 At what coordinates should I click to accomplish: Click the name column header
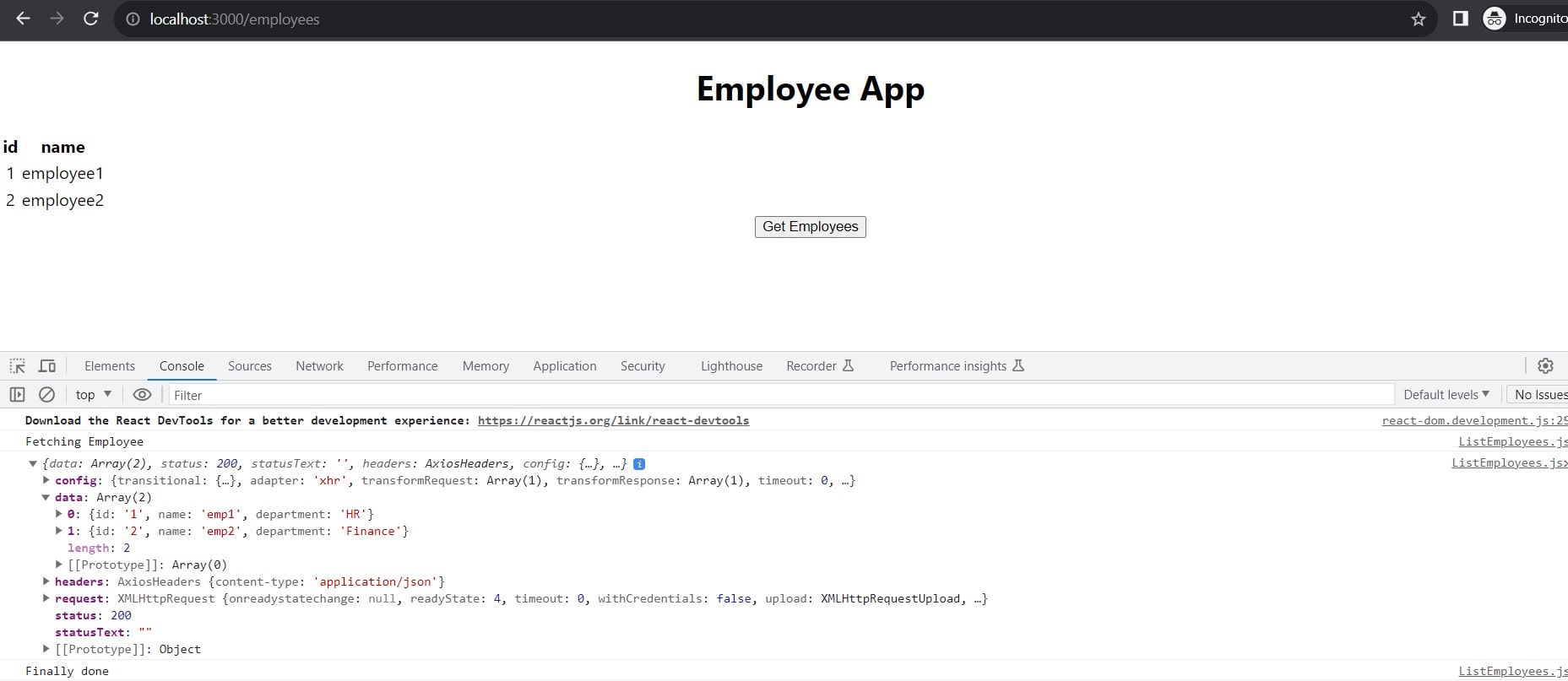pos(62,147)
